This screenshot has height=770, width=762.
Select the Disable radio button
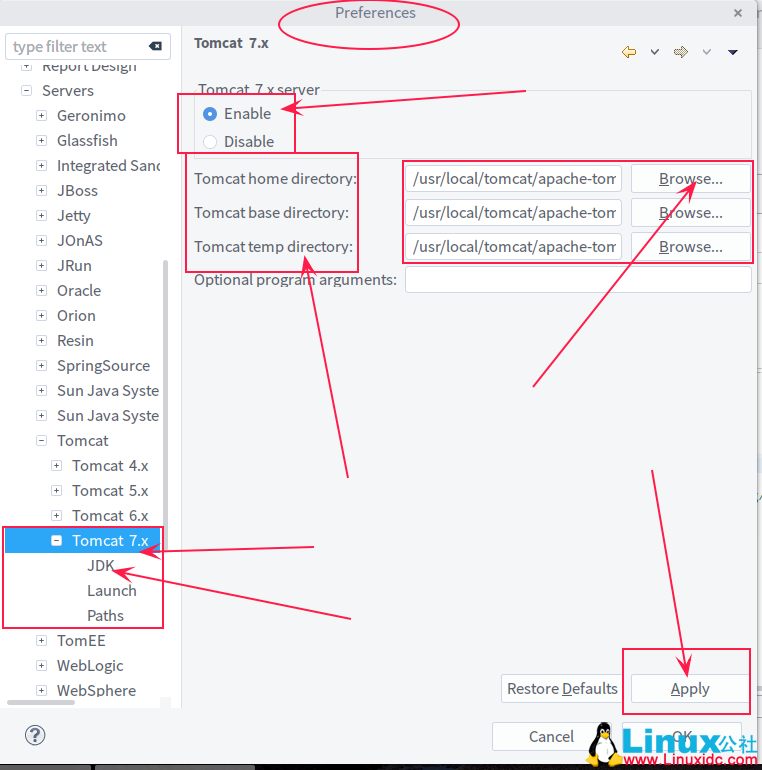[210, 142]
